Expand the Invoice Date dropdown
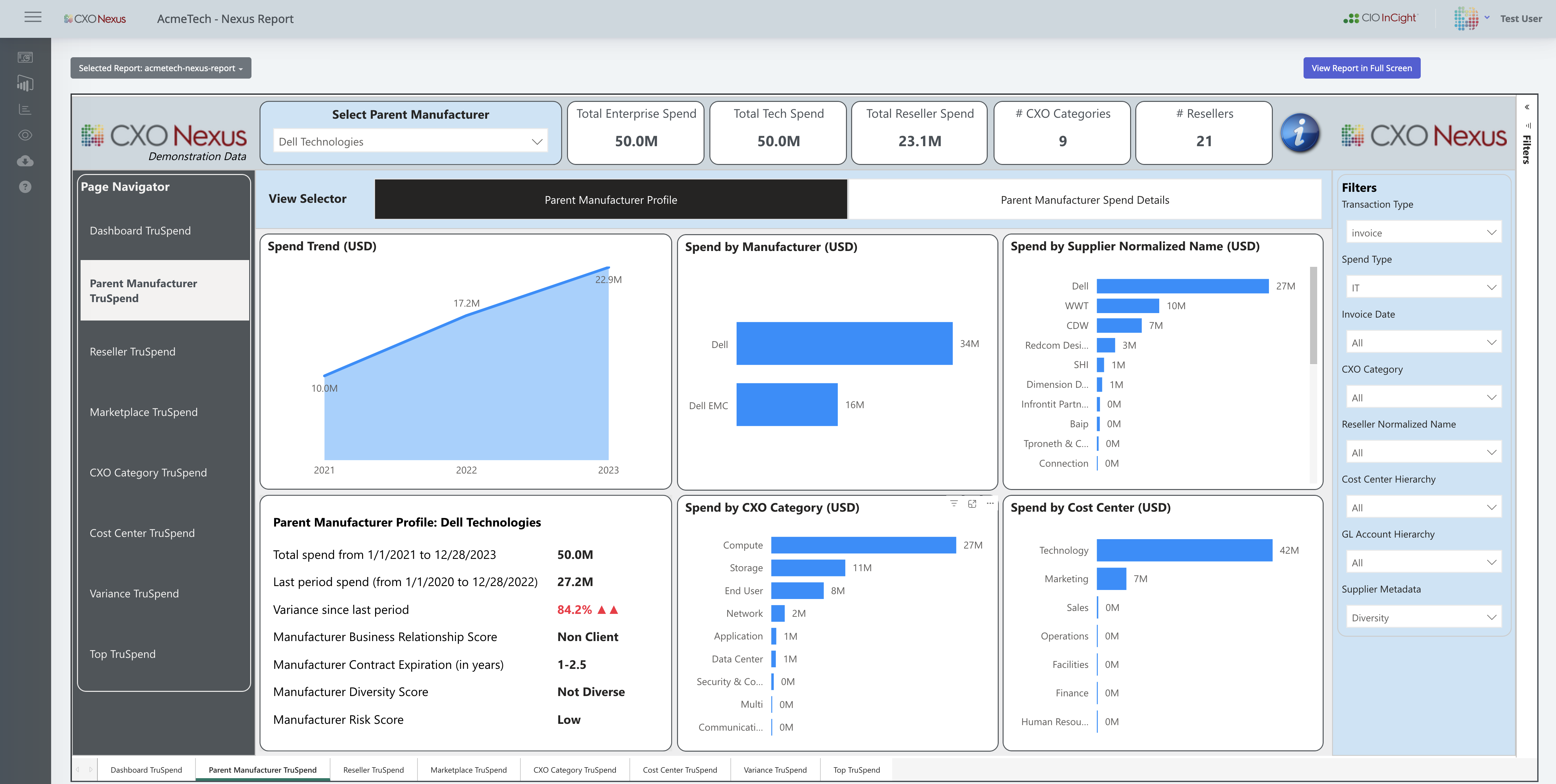 tap(1423, 343)
